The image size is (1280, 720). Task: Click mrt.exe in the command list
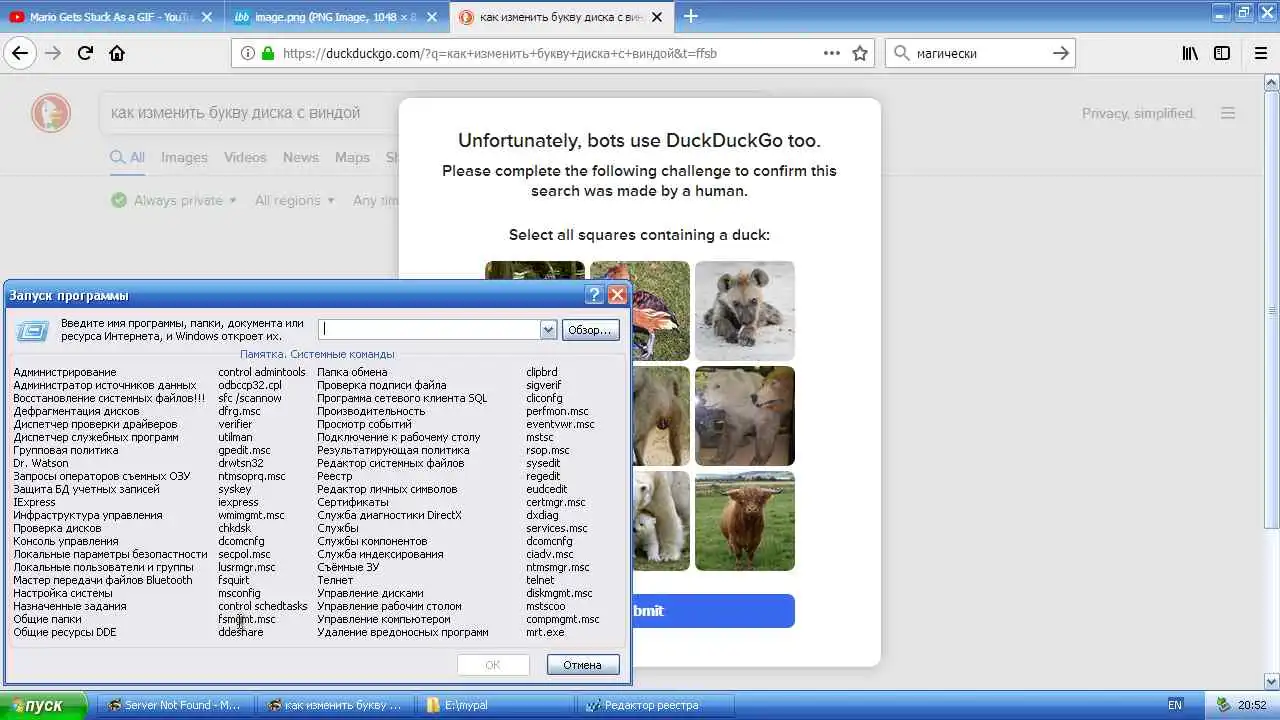click(x=545, y=632)
